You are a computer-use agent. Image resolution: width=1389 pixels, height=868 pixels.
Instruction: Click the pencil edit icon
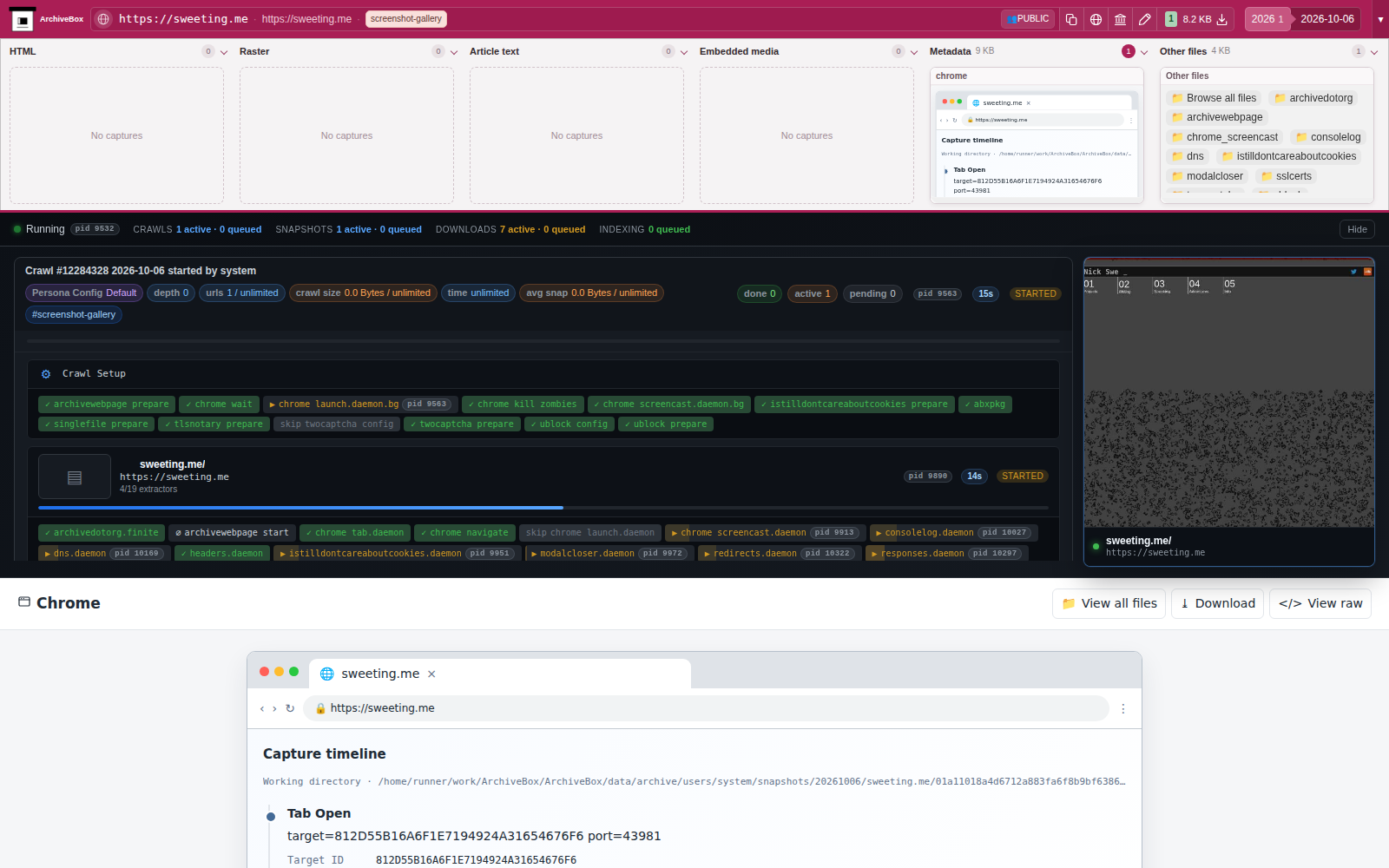(x=1145, y=19)
